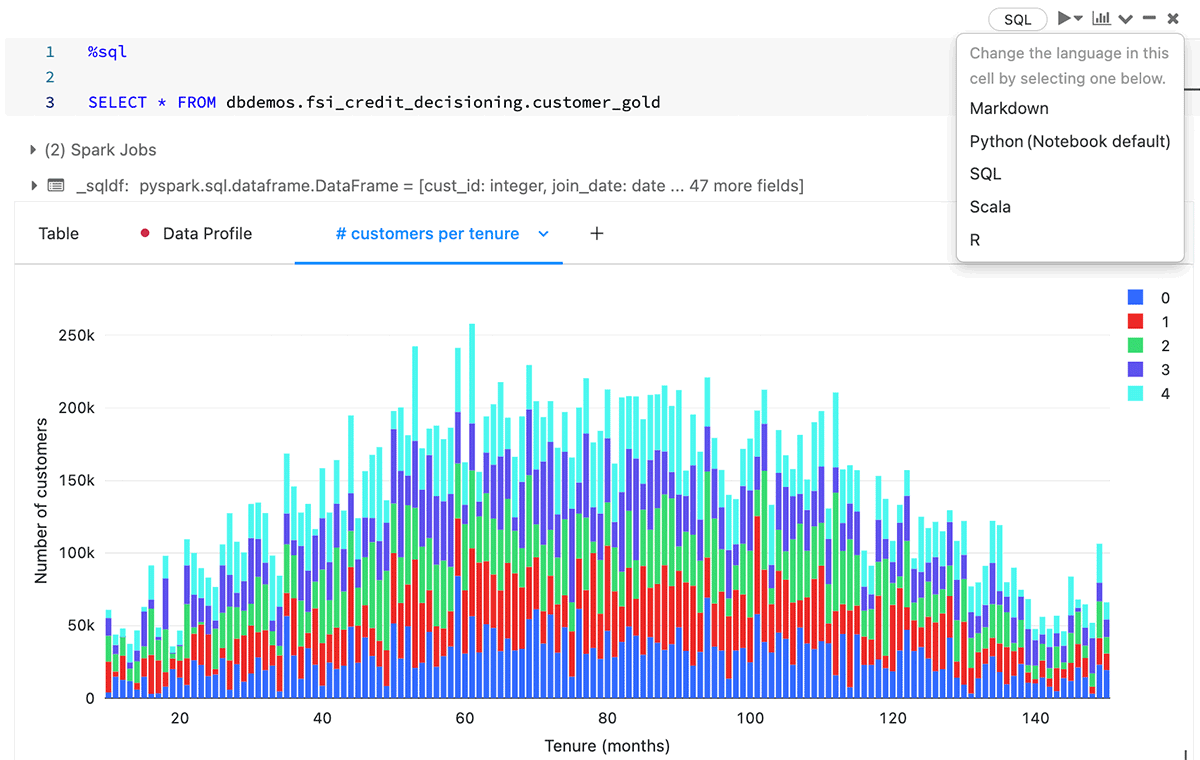Add a new visualization with plus icon
The image size is (1200, 760).
point(597,233)
